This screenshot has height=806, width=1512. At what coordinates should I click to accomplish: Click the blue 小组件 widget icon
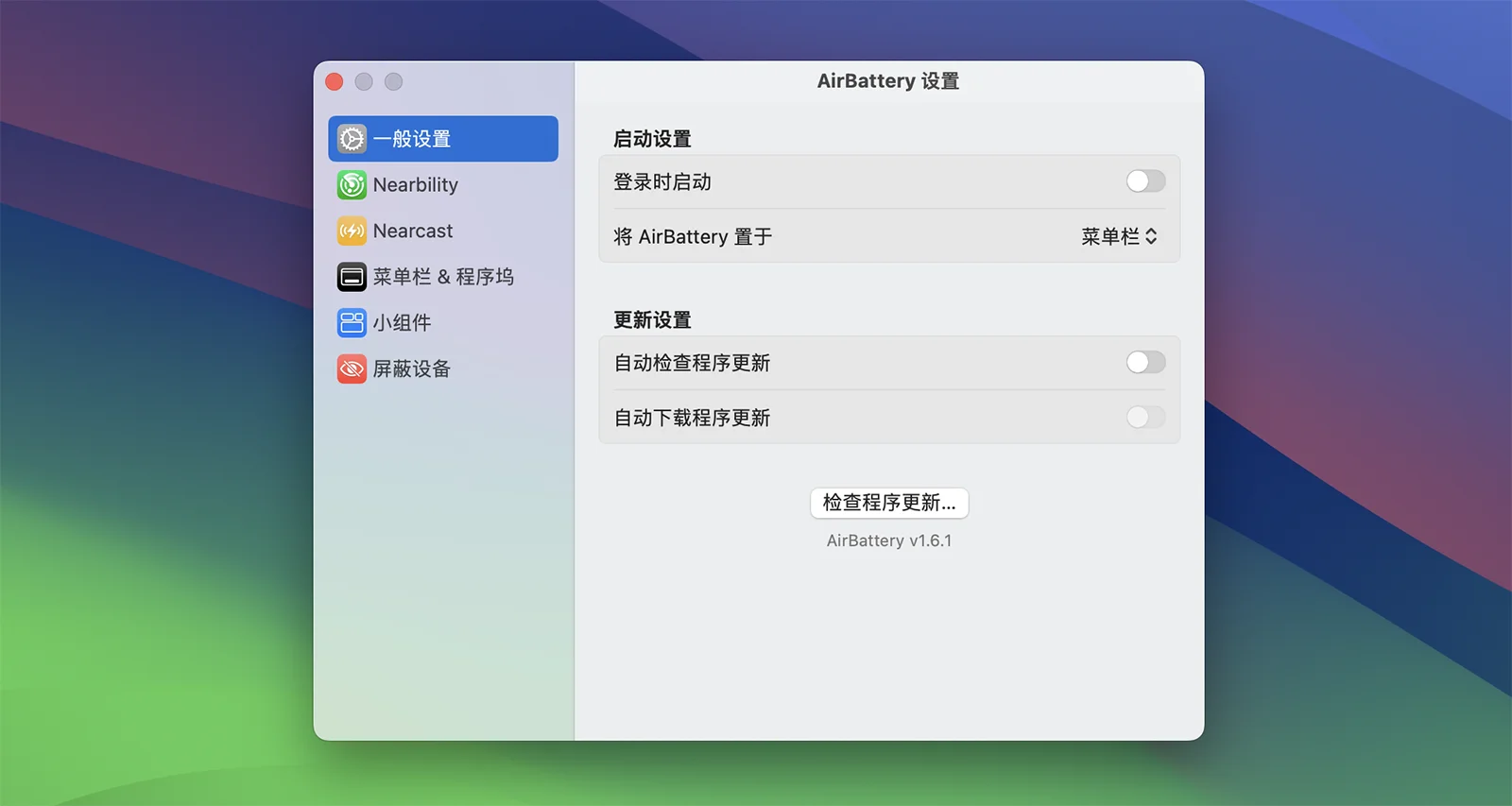point(352,322)
